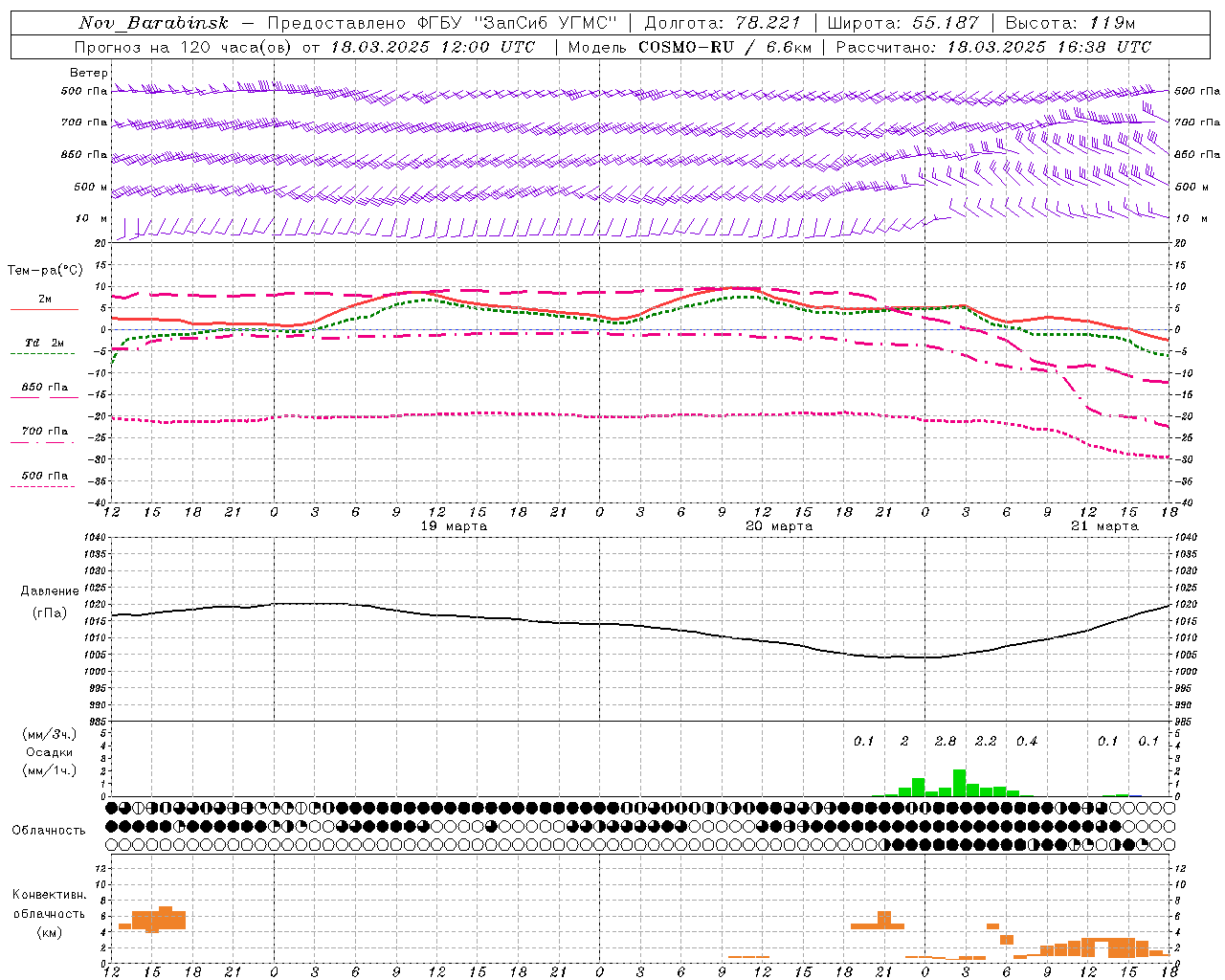Click the '10 м' wind level label at left

tap(92, 218)
